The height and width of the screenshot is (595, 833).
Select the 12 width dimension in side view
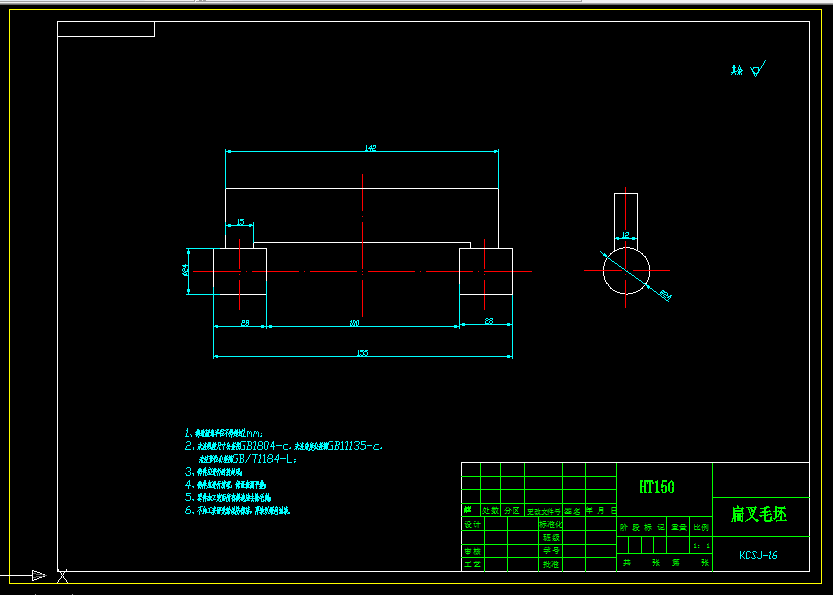point(625,234)
